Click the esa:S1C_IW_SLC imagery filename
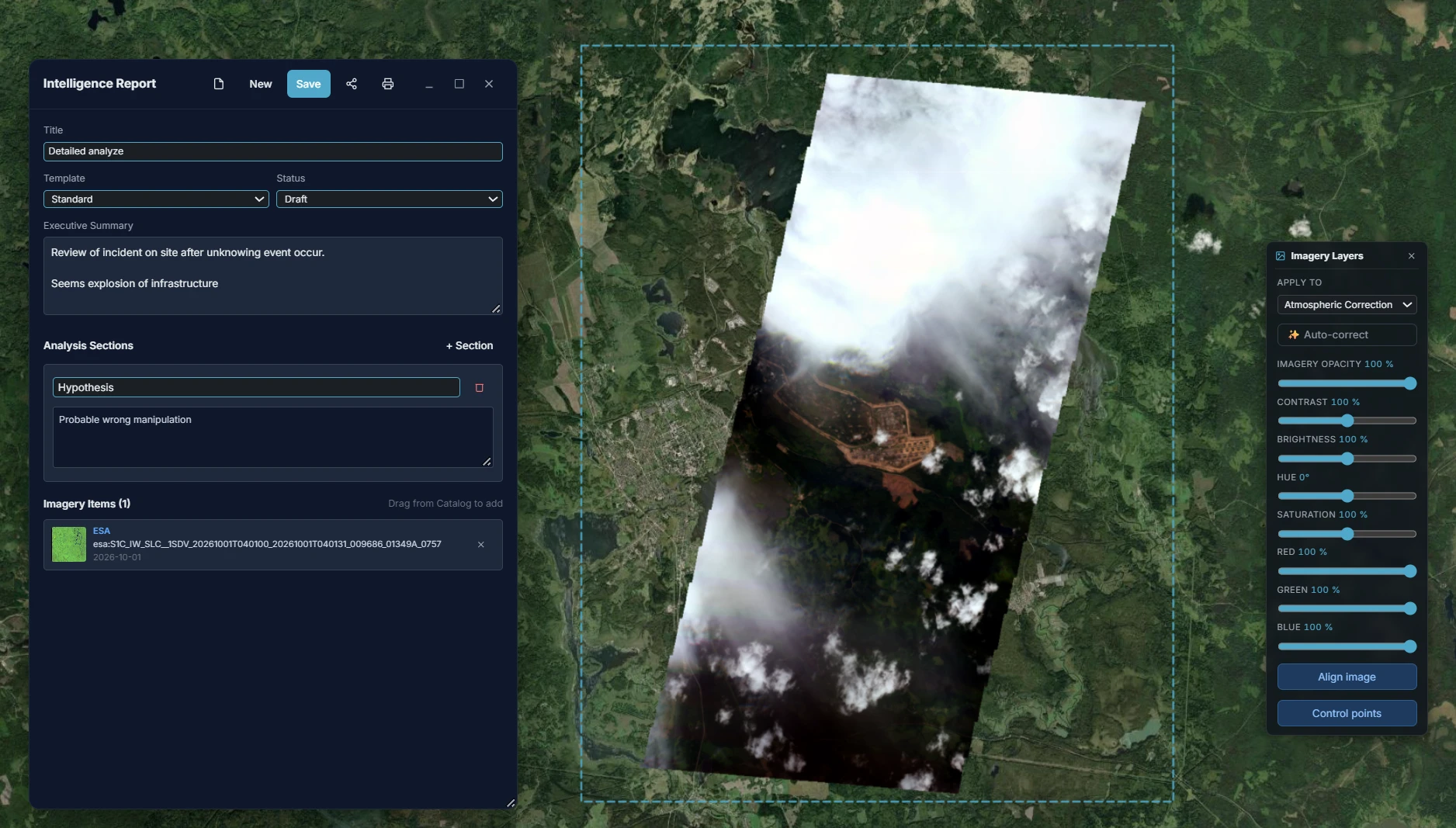Viewport: 1456px width, 828px height. coord(267,544)
